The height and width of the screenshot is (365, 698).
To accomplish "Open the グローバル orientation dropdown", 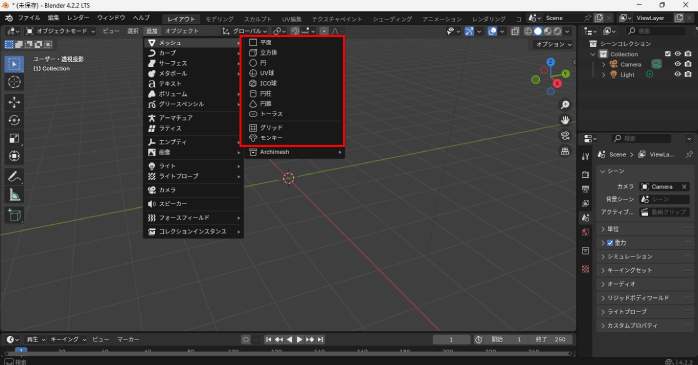I will (245, 31).
